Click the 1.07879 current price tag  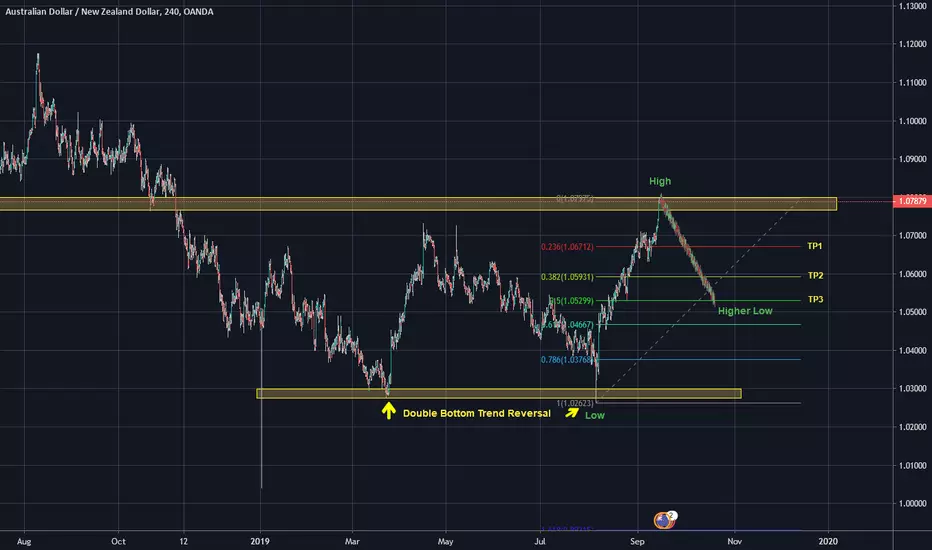tap(912, 201)
